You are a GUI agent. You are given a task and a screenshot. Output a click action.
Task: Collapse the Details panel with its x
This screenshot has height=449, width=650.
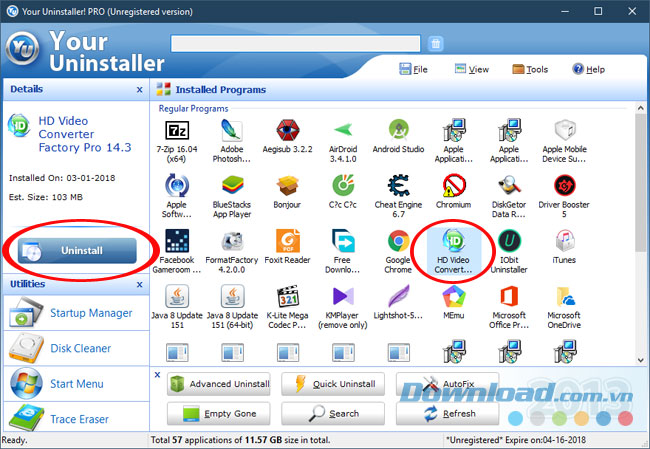click(x=140, y=90)
